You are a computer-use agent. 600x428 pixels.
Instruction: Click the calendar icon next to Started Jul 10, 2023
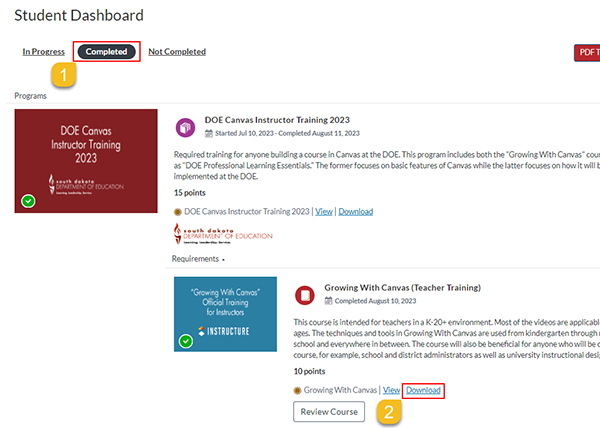[x=209, y=133]
